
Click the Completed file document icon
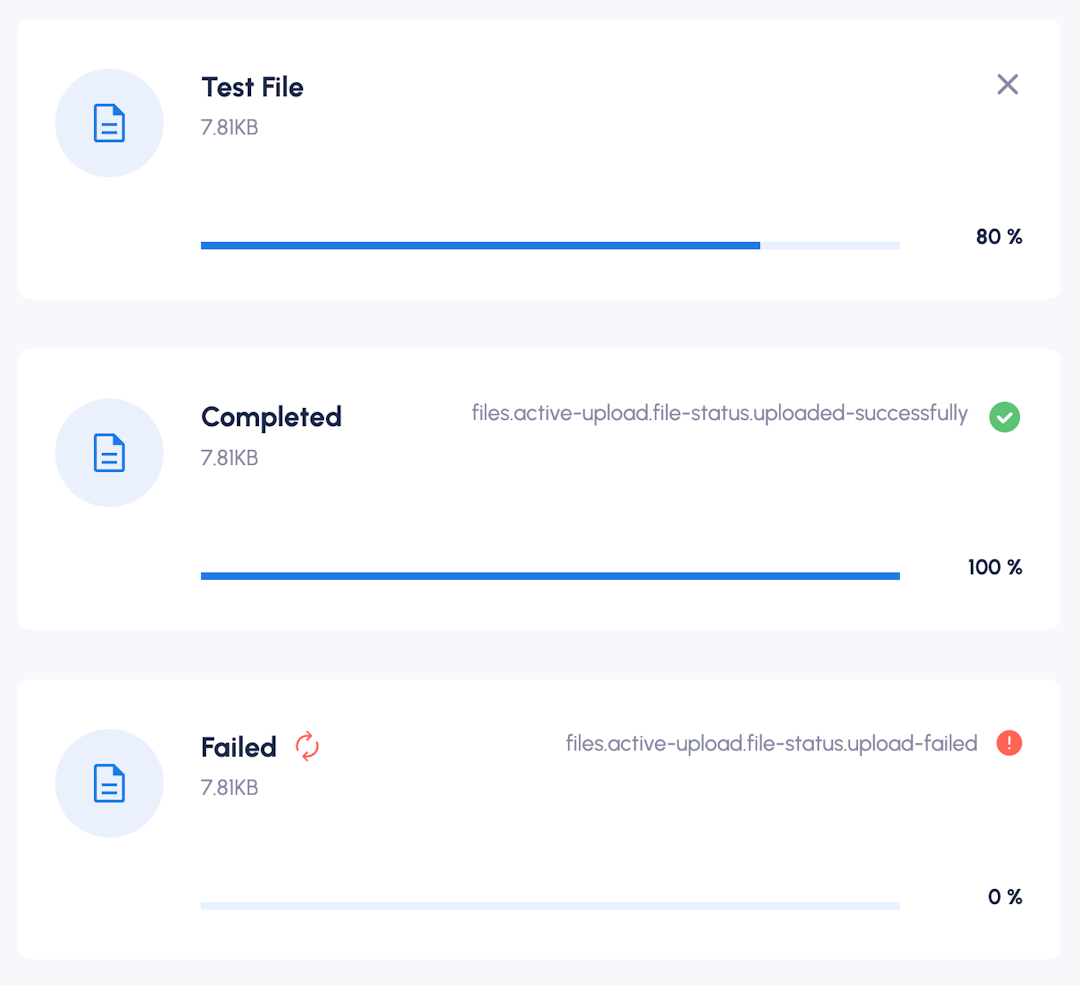pyautogui.click(x=110, y=453)
